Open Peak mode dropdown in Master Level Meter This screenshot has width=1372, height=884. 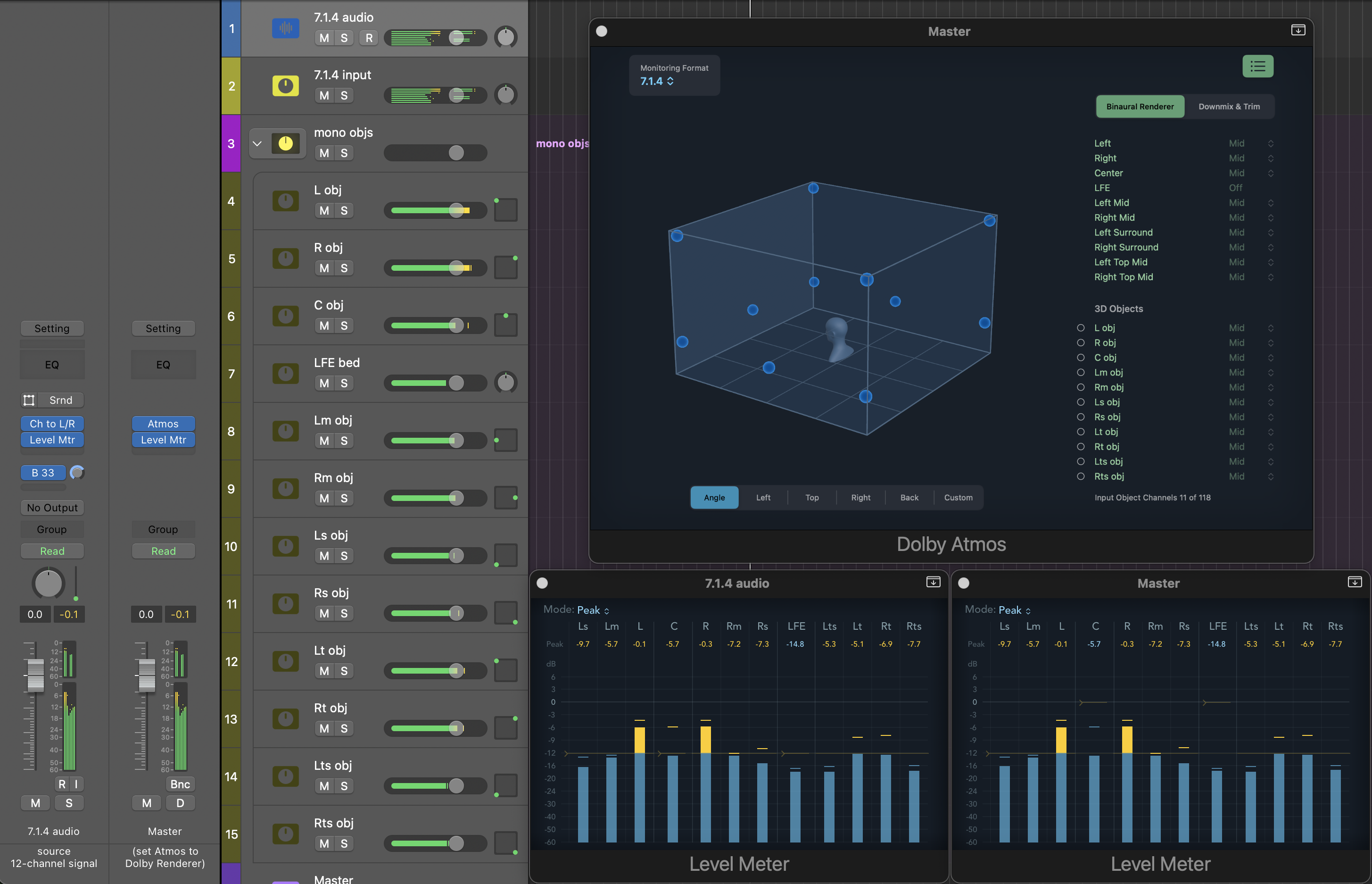(1015, 610)
